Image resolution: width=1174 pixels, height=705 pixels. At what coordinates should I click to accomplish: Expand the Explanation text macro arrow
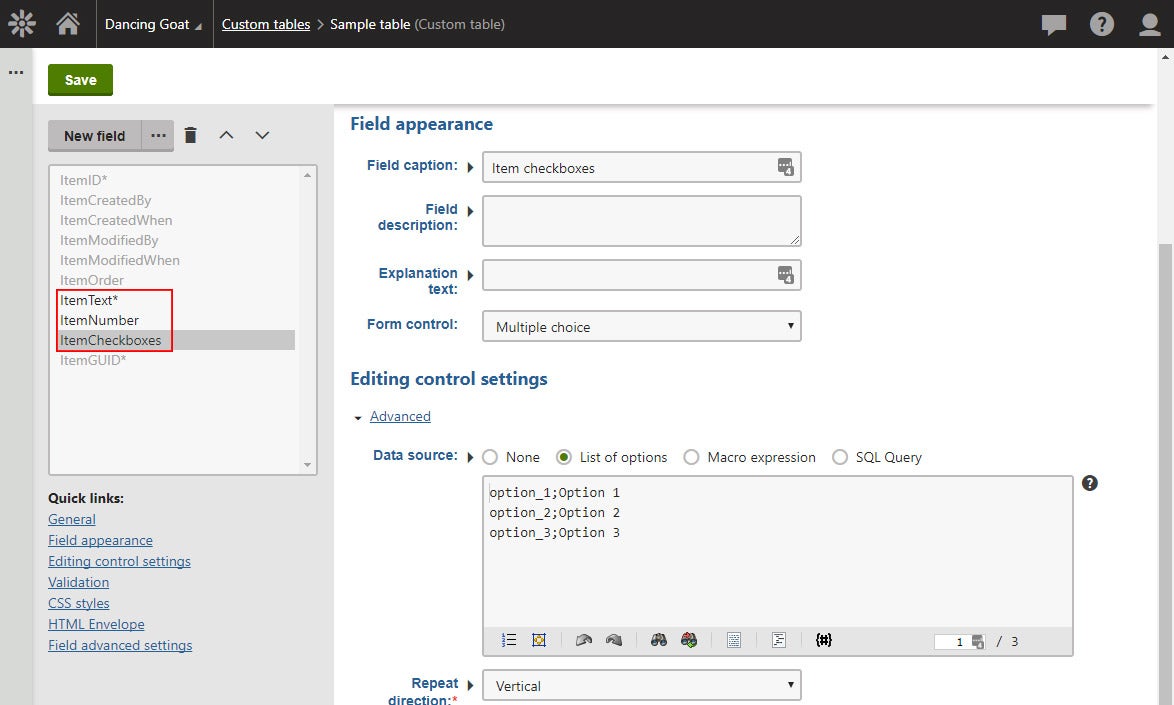pyautogui.click(x=470, y=275)
